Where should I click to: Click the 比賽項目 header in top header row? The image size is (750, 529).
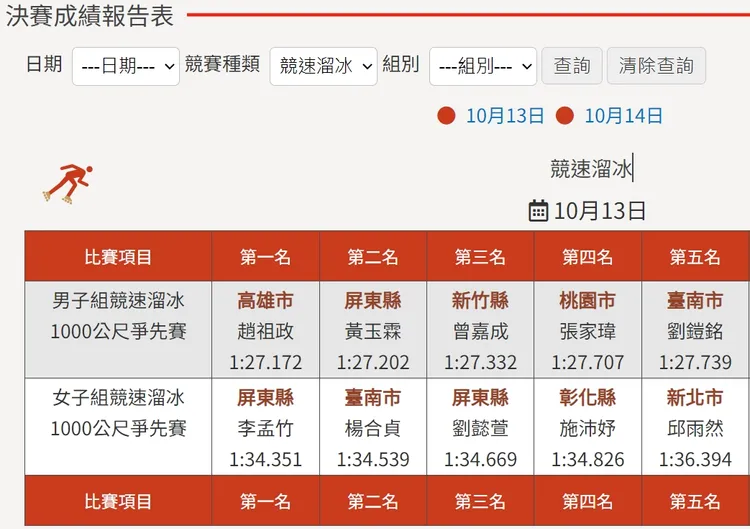point(118,257)
